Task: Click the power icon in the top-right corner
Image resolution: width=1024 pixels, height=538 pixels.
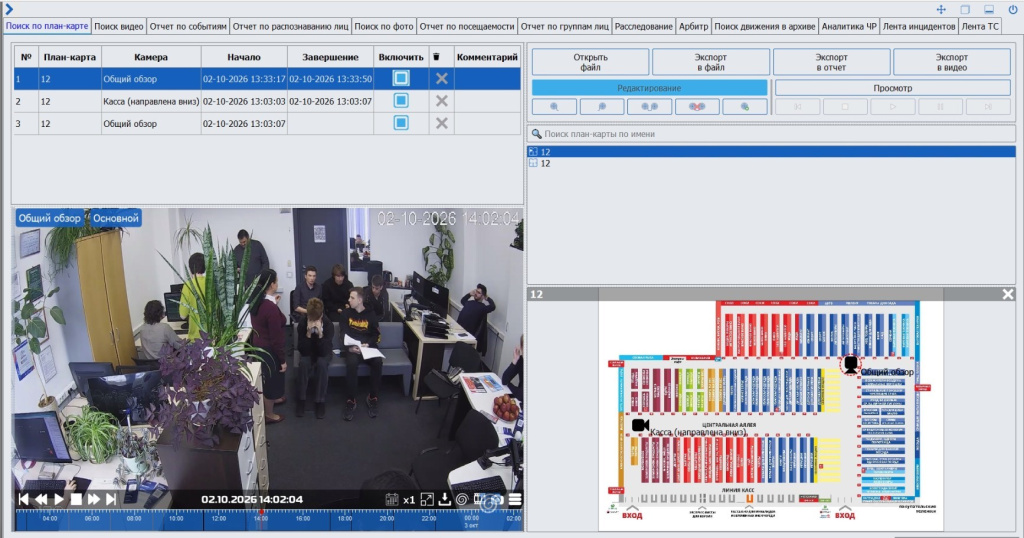Action: [x=1012, y=9]
